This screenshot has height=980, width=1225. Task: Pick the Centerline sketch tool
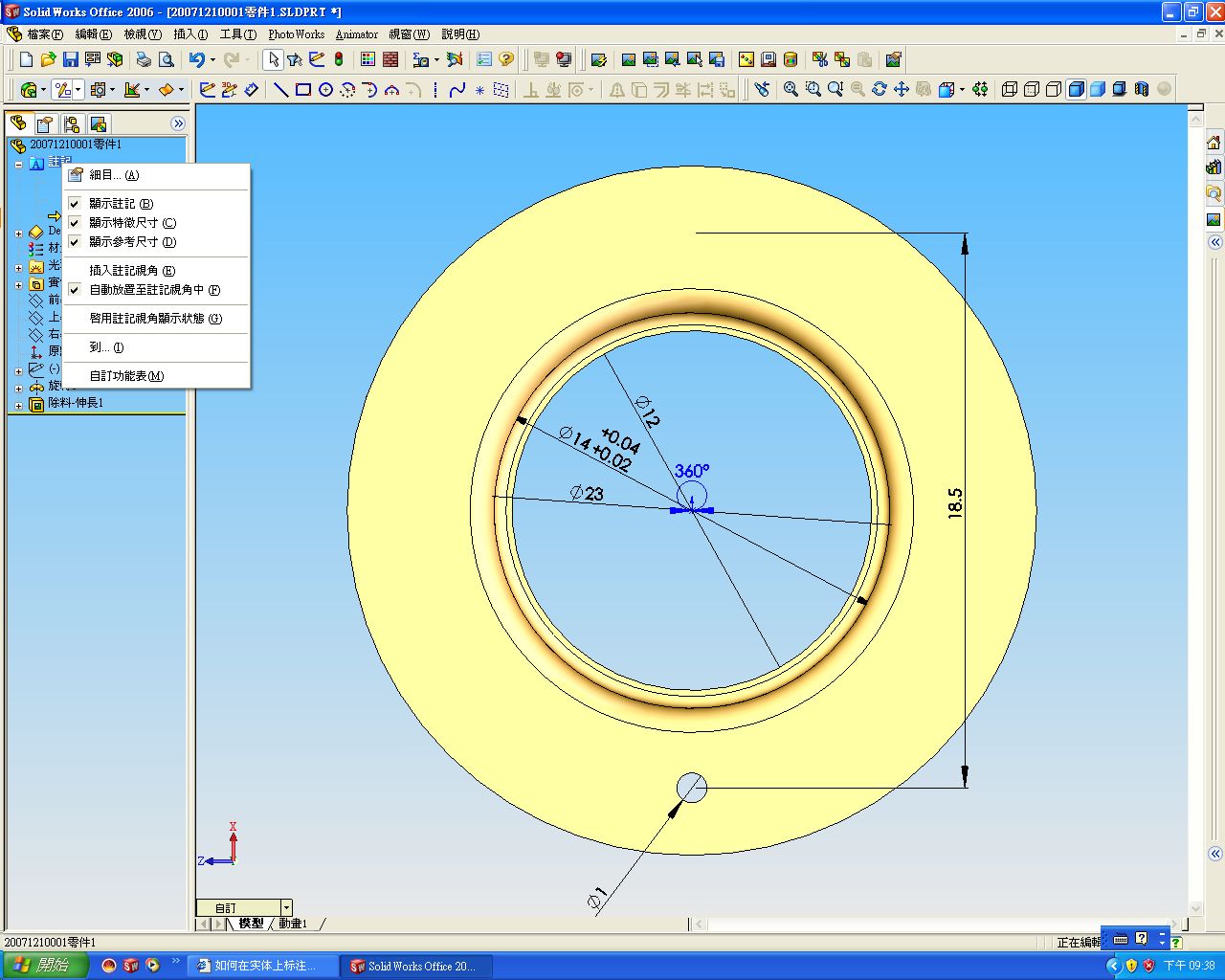click(435, 89)
